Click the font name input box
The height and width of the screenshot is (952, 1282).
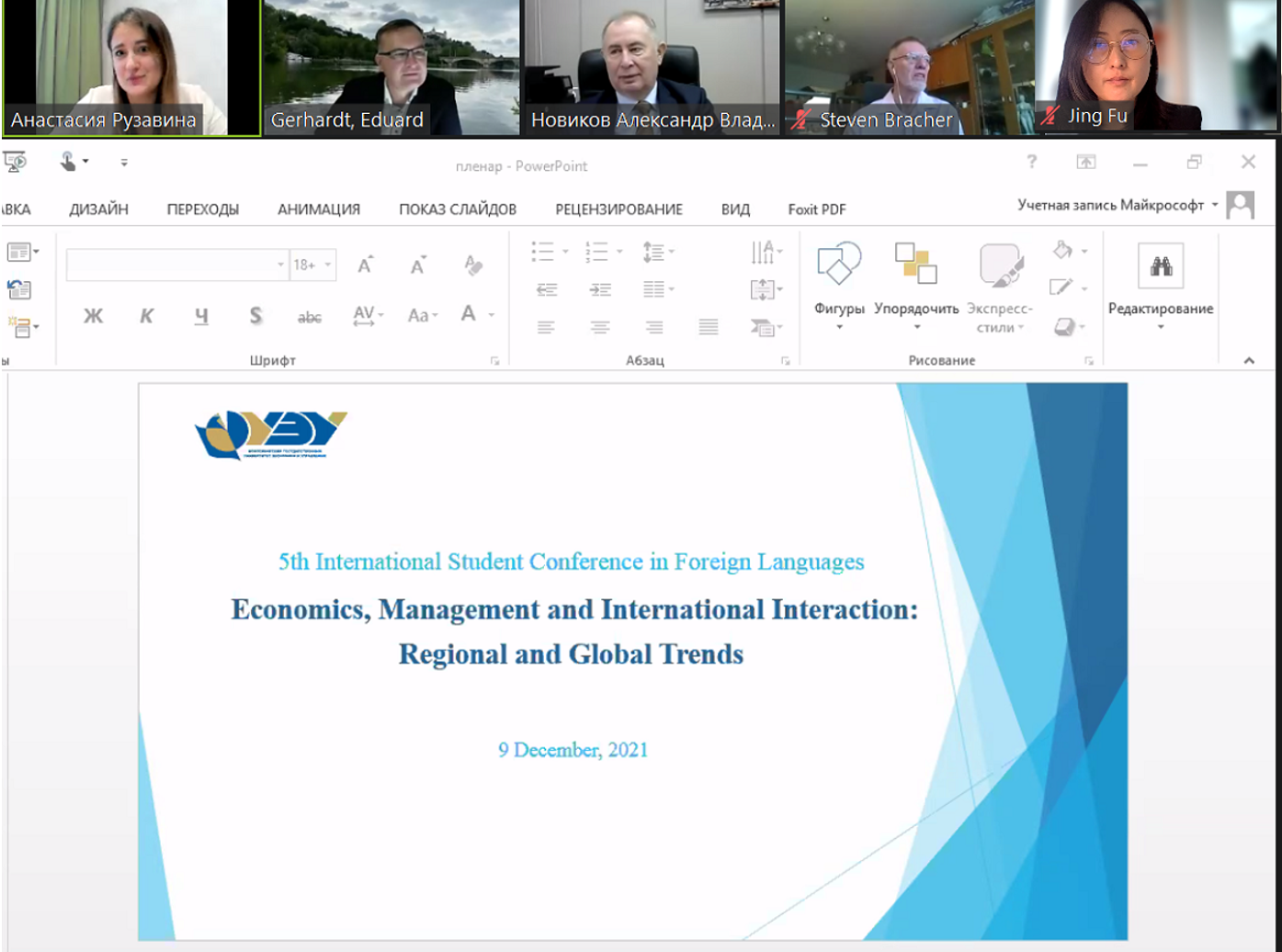171,266
